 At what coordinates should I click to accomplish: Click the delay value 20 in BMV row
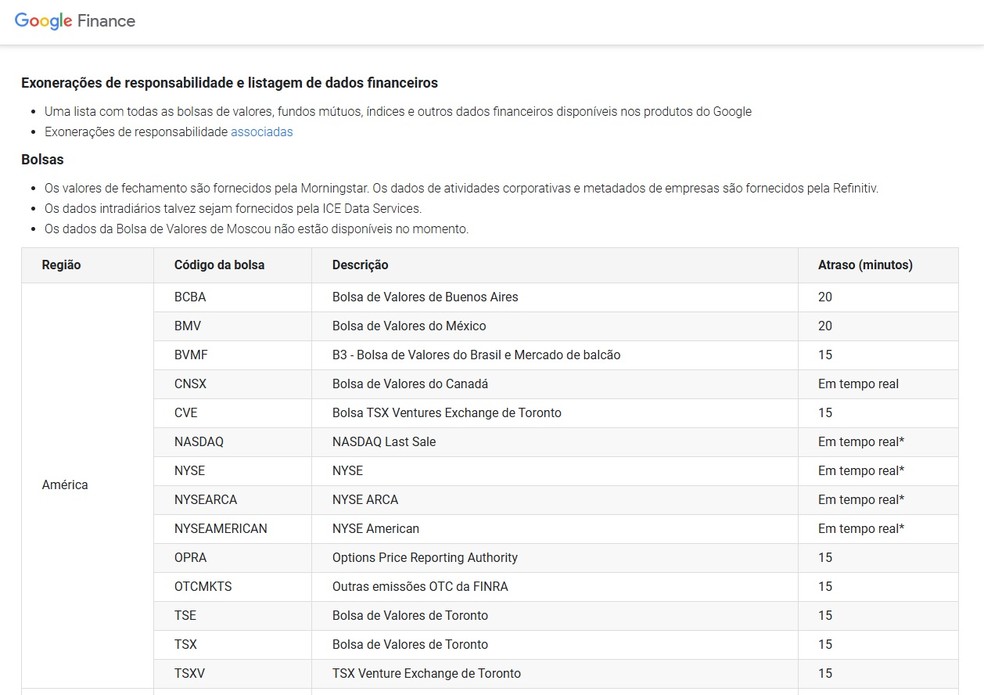pos(825,326)
